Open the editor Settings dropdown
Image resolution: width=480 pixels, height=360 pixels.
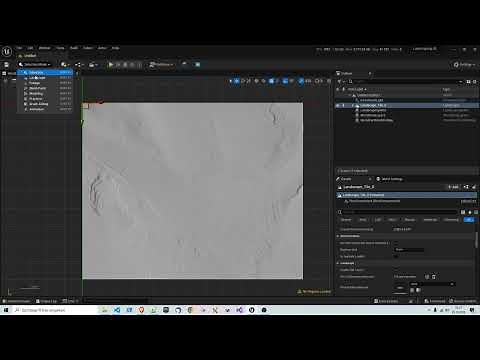coord(464,65)
